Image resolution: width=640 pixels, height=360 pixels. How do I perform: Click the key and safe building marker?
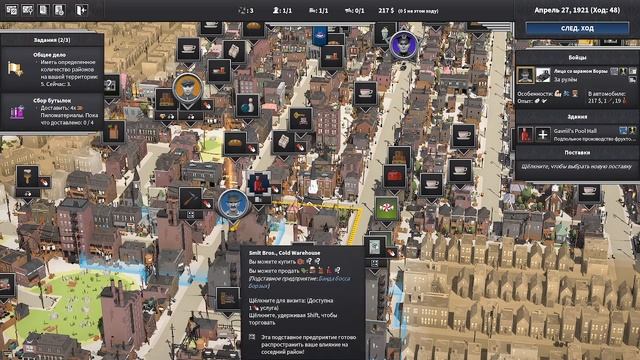[301, 119]
